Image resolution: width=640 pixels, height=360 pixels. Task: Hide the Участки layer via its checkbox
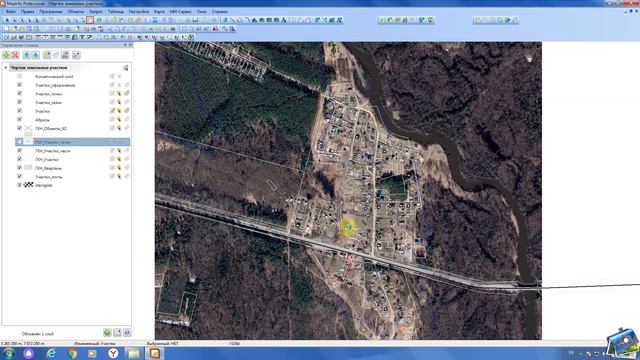(x=19, y=111)
